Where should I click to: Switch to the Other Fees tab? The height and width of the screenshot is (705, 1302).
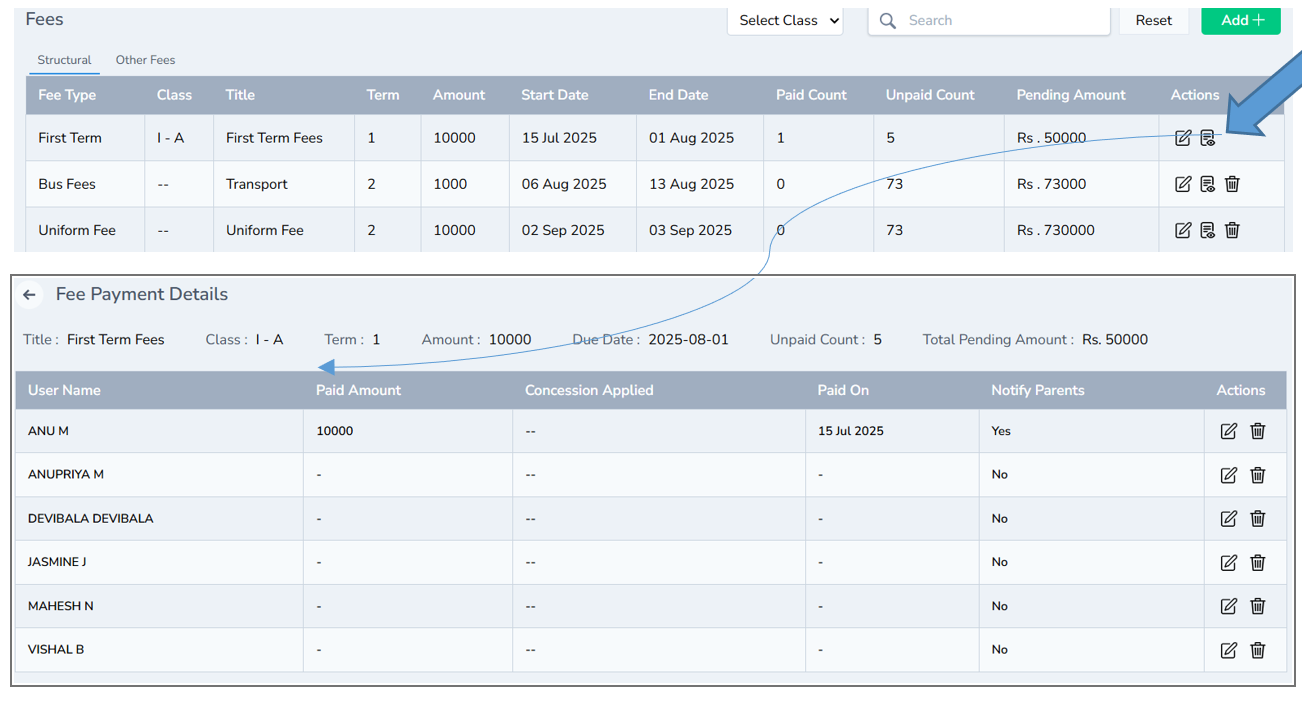(x=145, y=60)
